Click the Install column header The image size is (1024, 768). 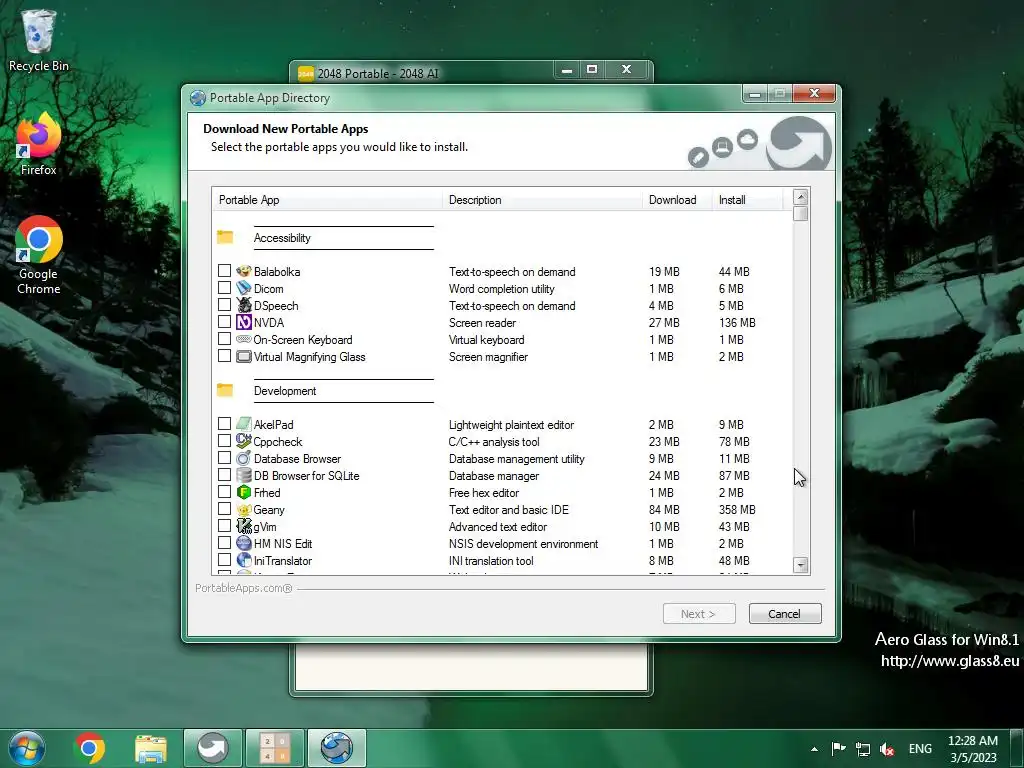747,200
